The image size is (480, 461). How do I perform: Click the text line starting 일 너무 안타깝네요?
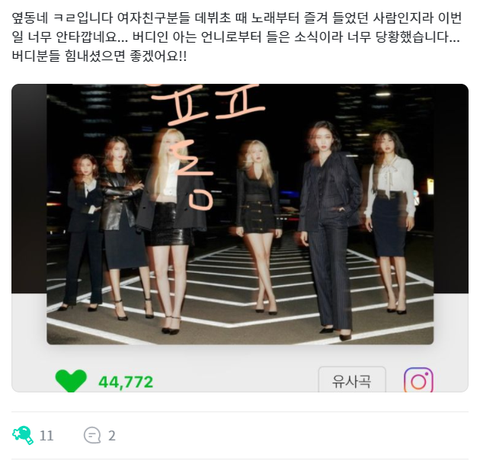pos(236,37)
